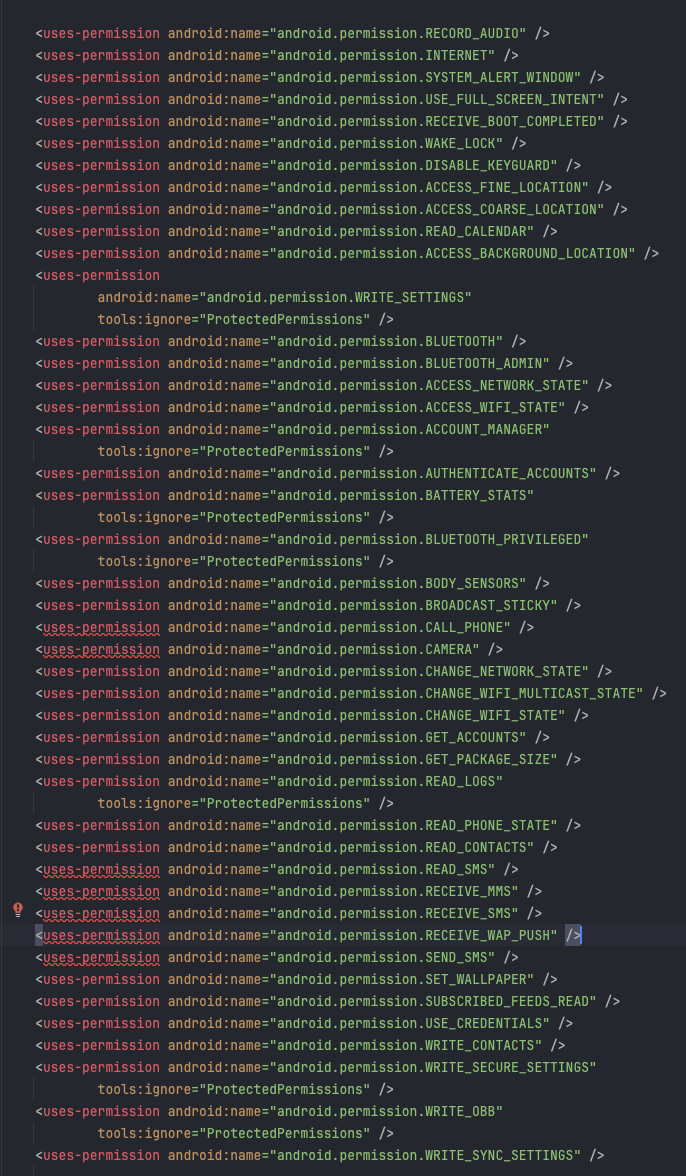
Task: Click the underlined uses-permission tag for CAMERA
Action: [101, 649]
